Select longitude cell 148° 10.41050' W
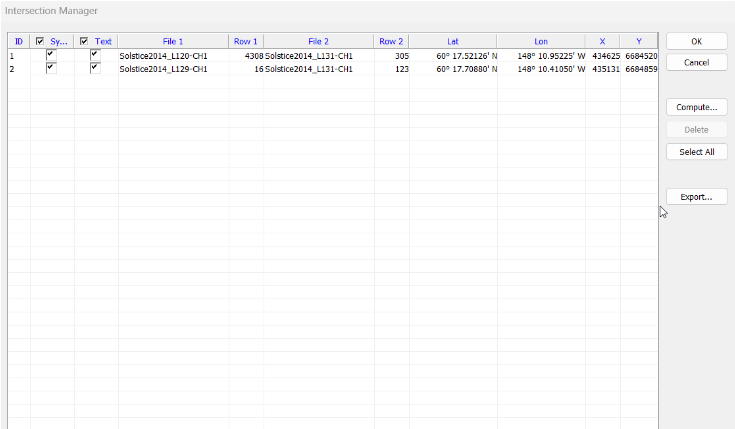 [541, 69]
